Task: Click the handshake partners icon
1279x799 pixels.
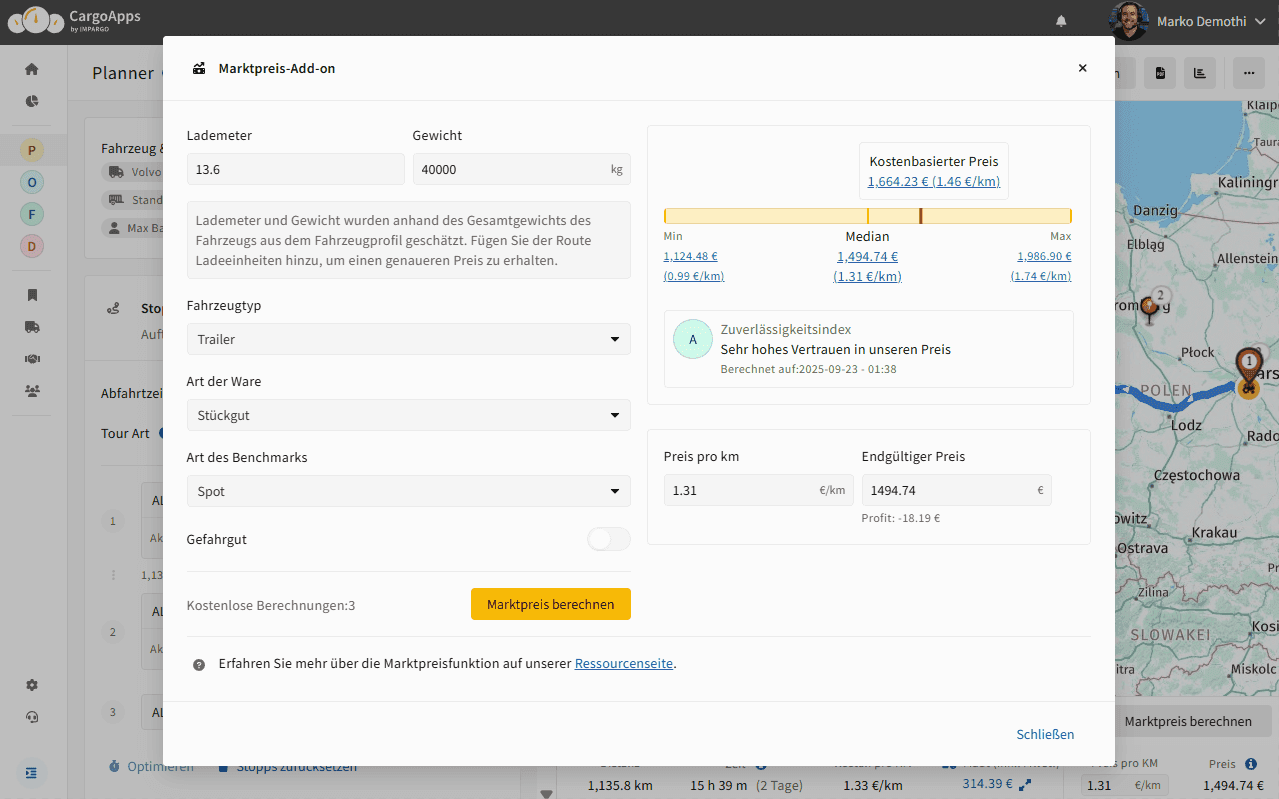Action: coord(32,359)
